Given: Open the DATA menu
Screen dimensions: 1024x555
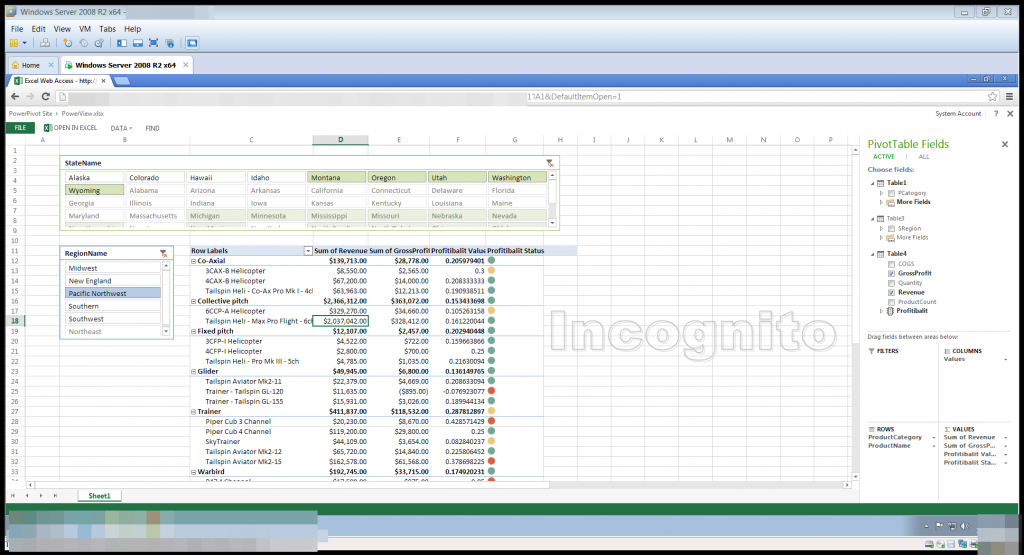Looking at the screenshot, I should [x=121, y=129].
